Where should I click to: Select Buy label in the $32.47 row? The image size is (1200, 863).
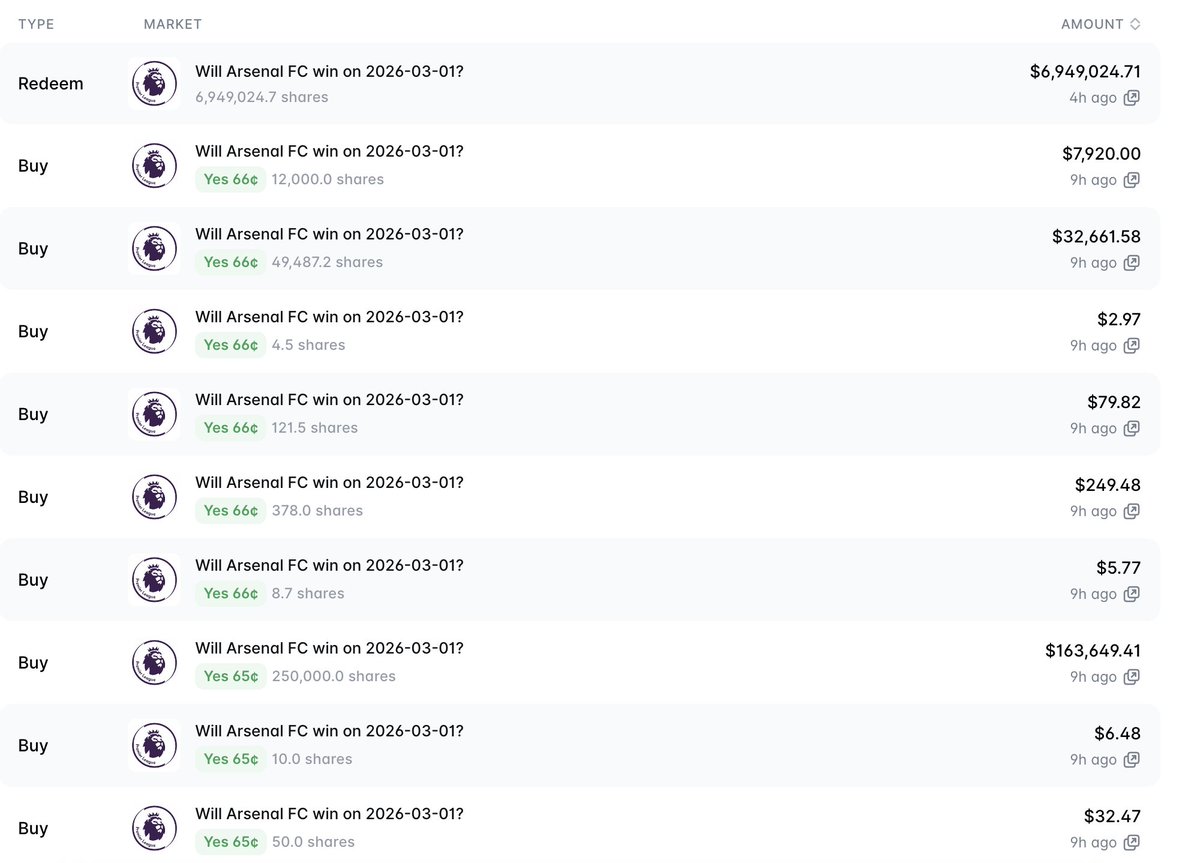point(33,828)
